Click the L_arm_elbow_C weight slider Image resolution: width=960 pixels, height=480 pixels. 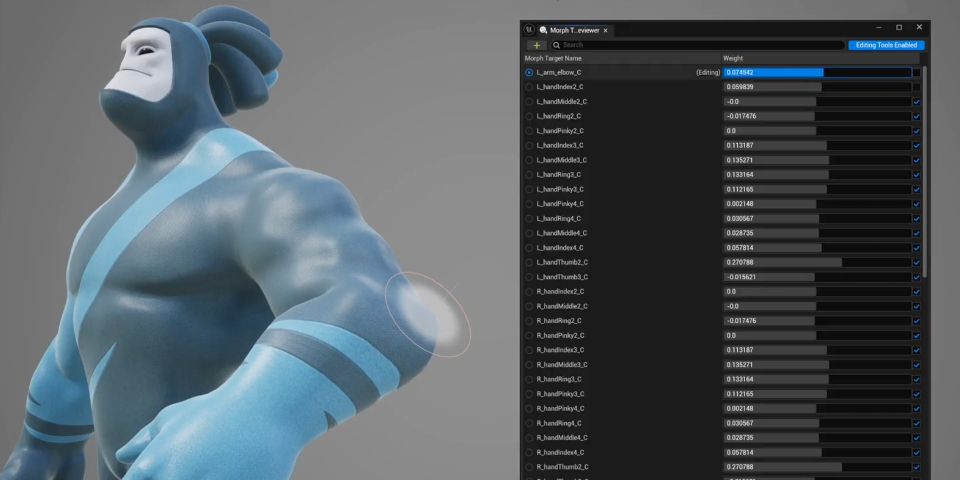[817, 72]
